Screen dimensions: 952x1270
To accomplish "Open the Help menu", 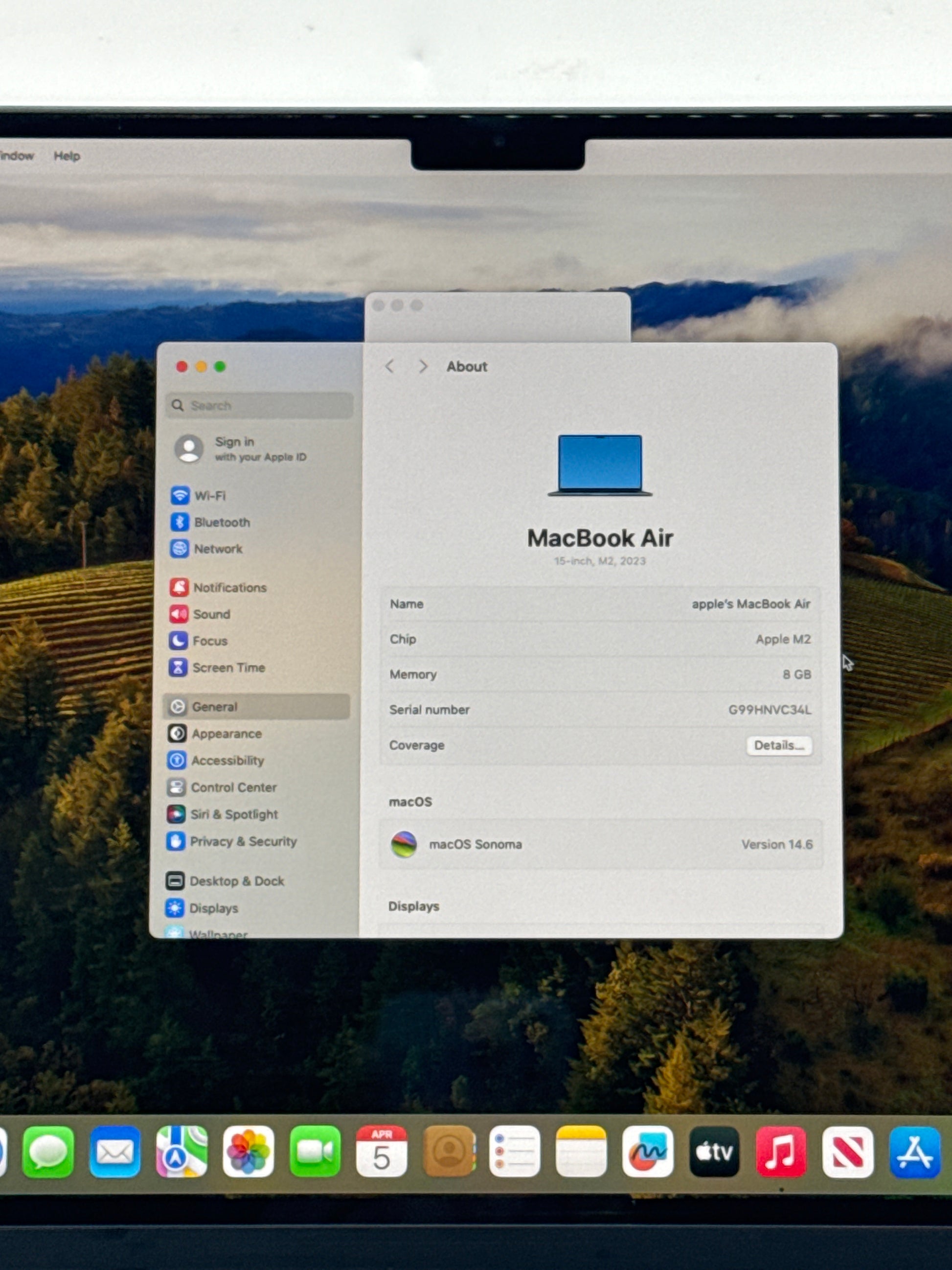I will pyautogui.click(x=67, y=156).
